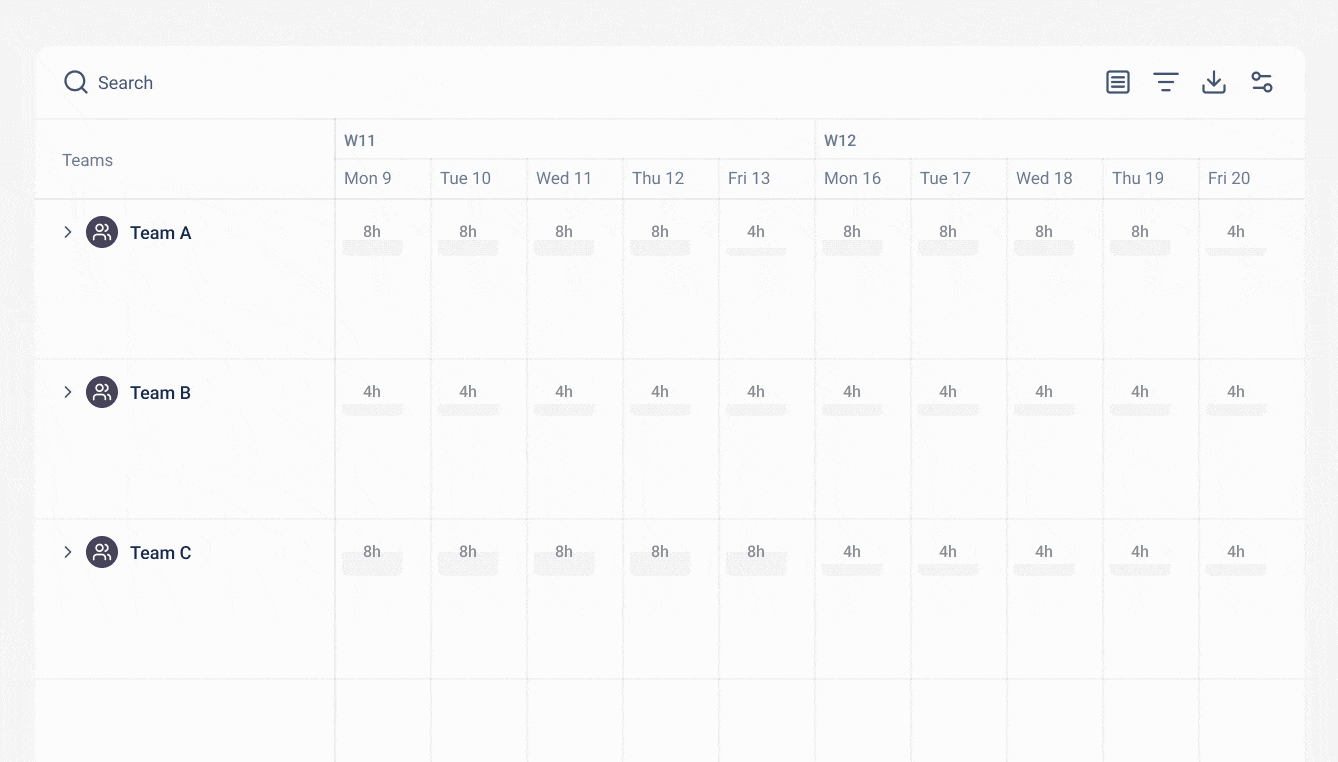Select the Thu 19 day header
Screen dimensions: 1338x762
tap(1138, 178)
